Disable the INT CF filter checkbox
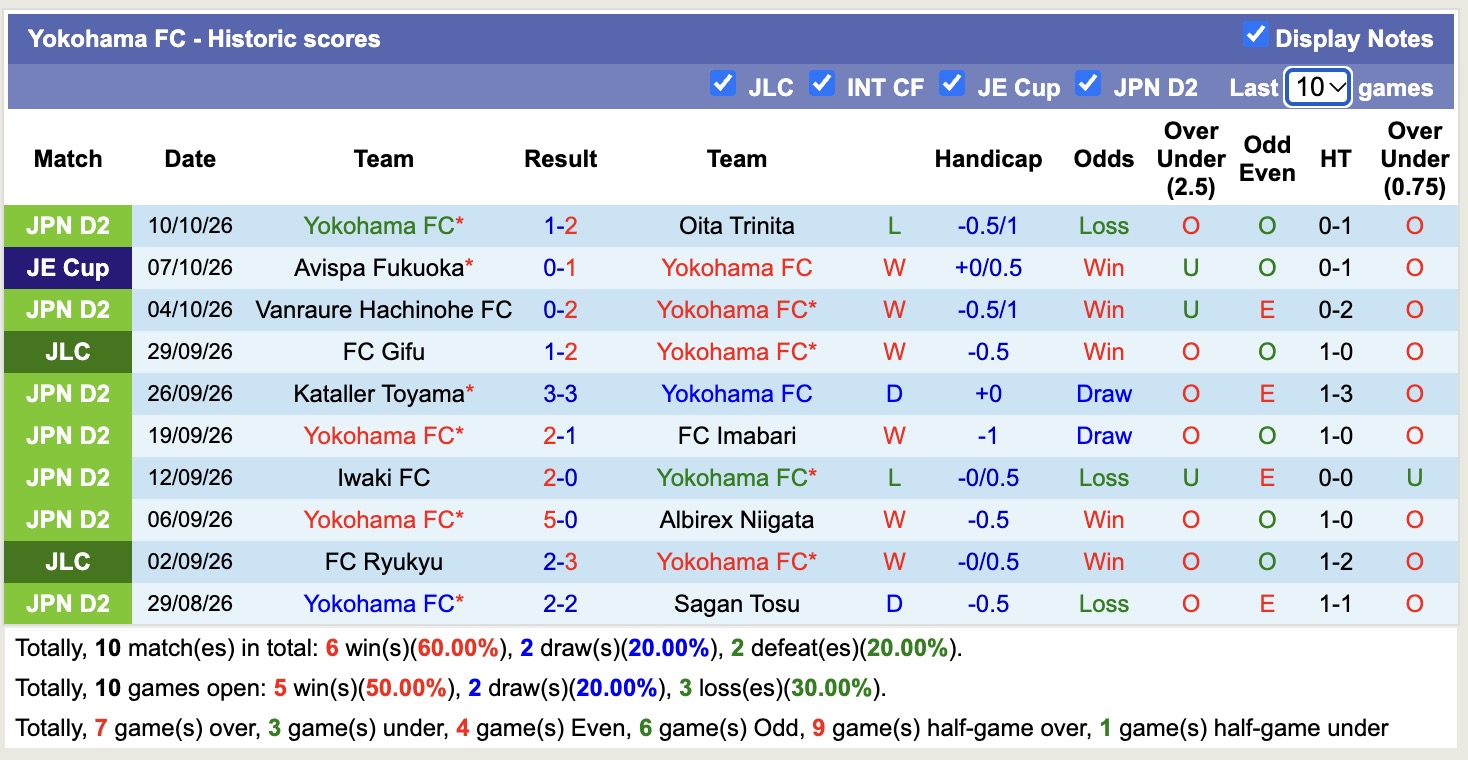This screenshot has height=760, width=1468. [822, 84]
